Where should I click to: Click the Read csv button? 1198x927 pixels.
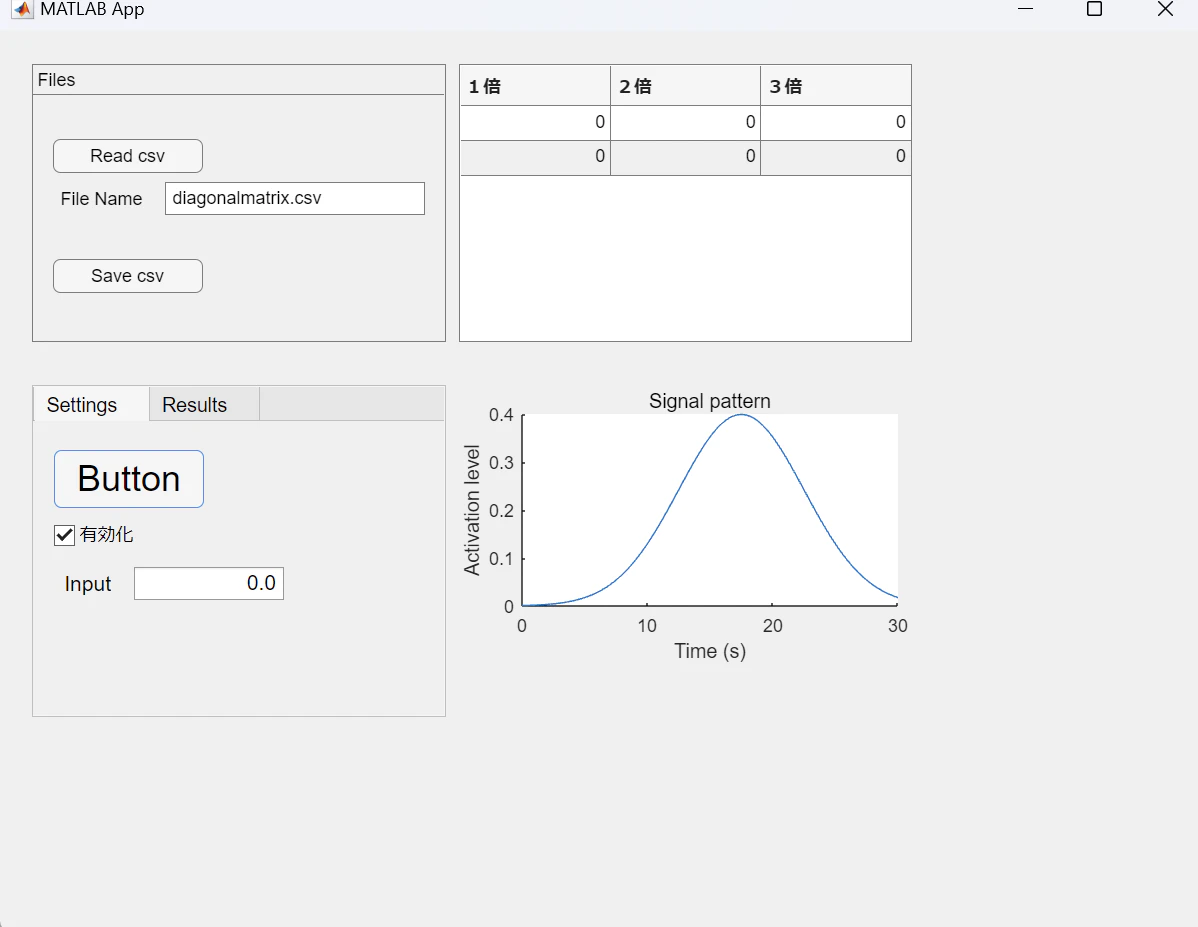coord(128,156)
